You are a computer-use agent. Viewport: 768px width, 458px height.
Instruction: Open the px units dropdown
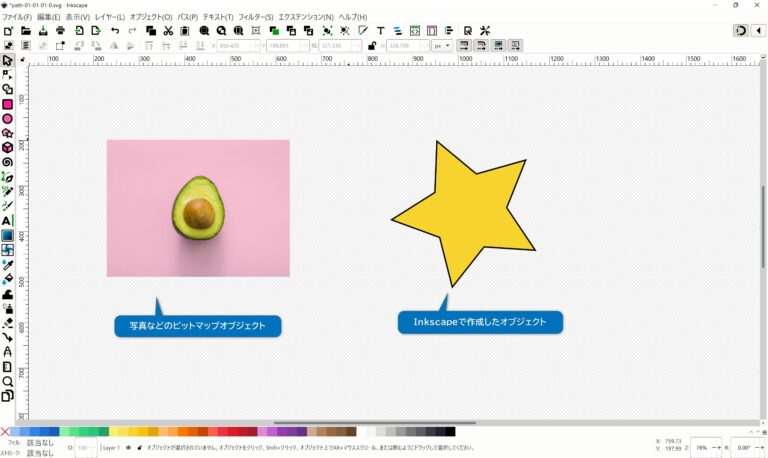(441, 45)
